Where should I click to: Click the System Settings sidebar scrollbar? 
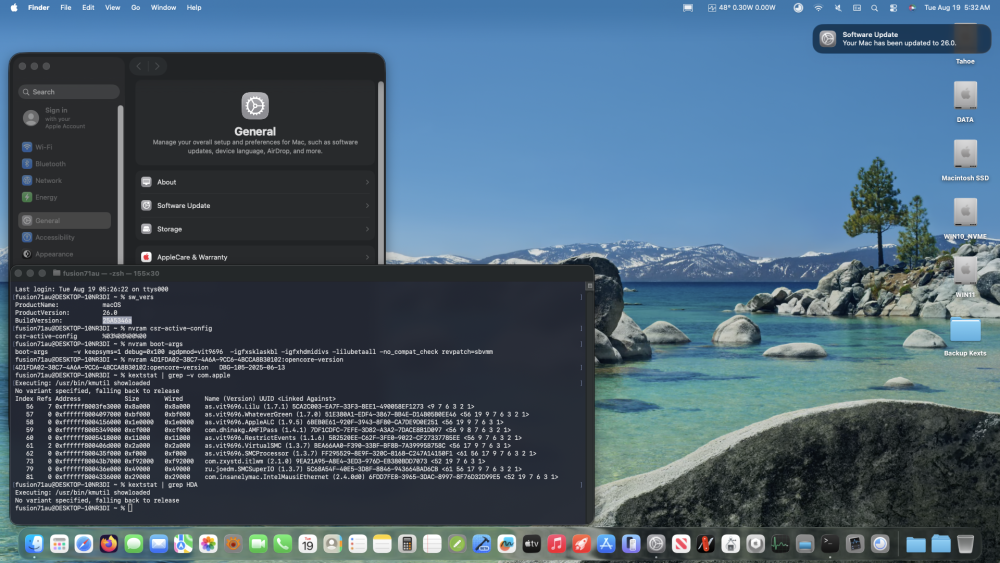121,185
